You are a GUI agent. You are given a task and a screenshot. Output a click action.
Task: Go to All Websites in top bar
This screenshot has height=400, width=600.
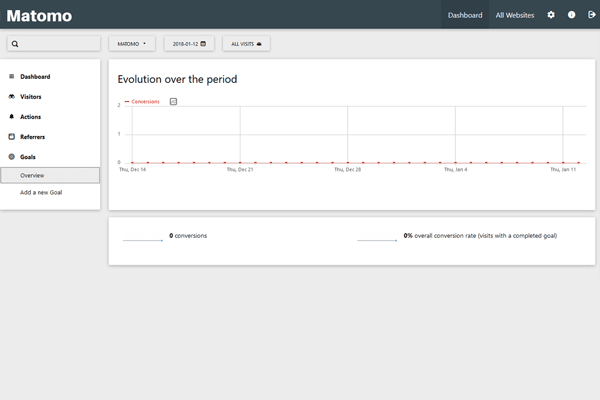514,15
